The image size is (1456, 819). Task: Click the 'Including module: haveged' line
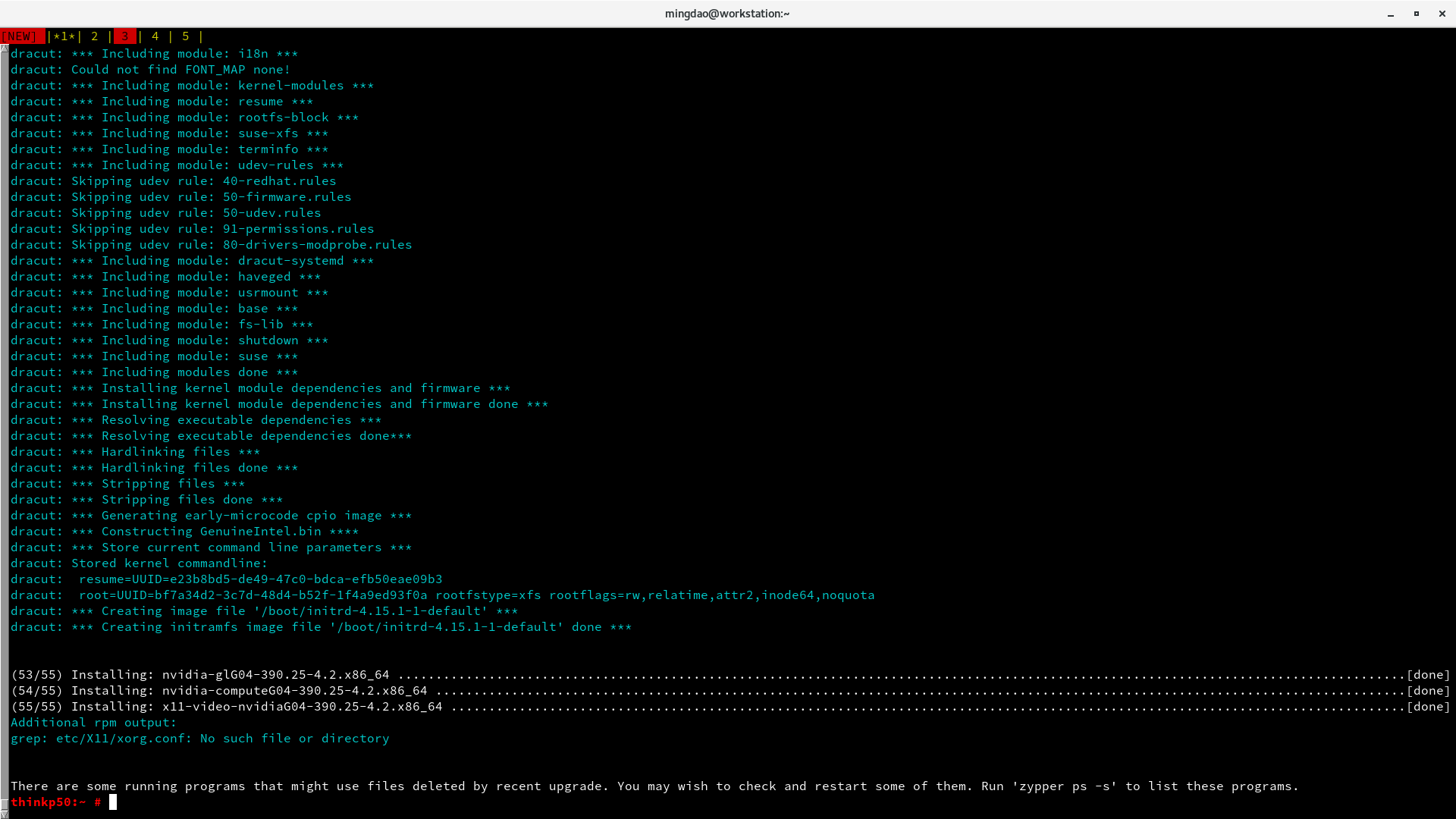tap(166, 277)
